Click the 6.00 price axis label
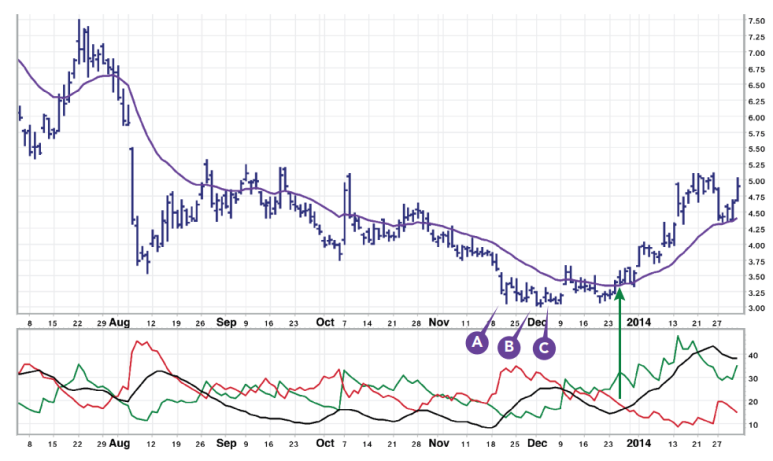773x461 pixels. 757,117
